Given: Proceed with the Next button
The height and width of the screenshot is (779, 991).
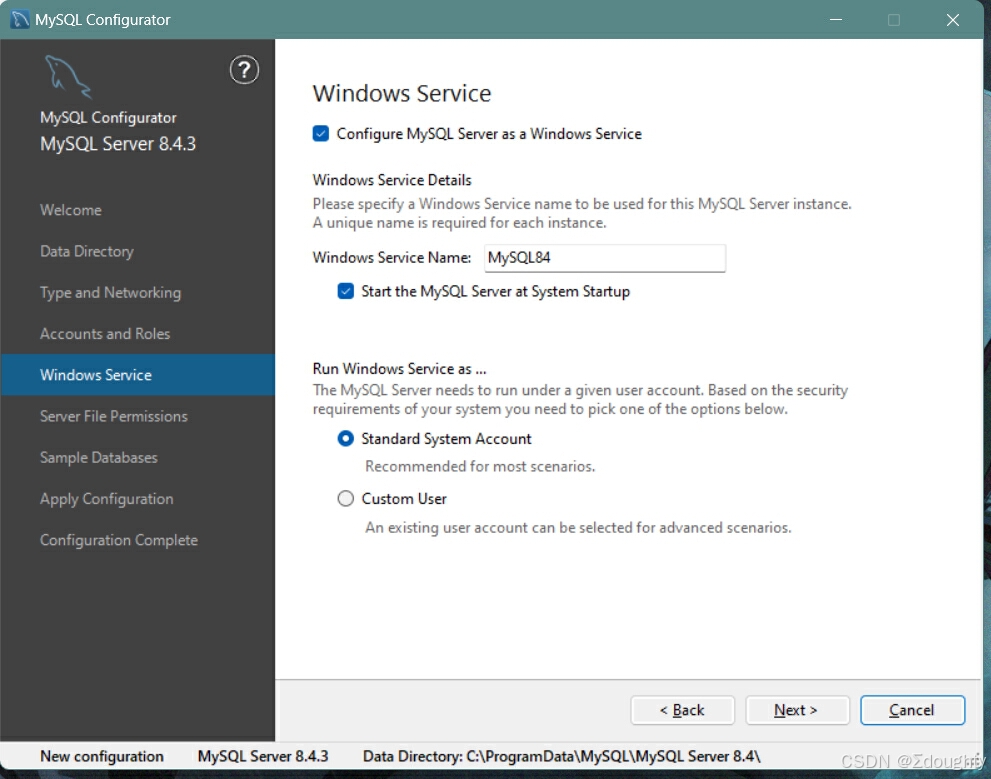Looking at the screenshot, I should 797,710.
